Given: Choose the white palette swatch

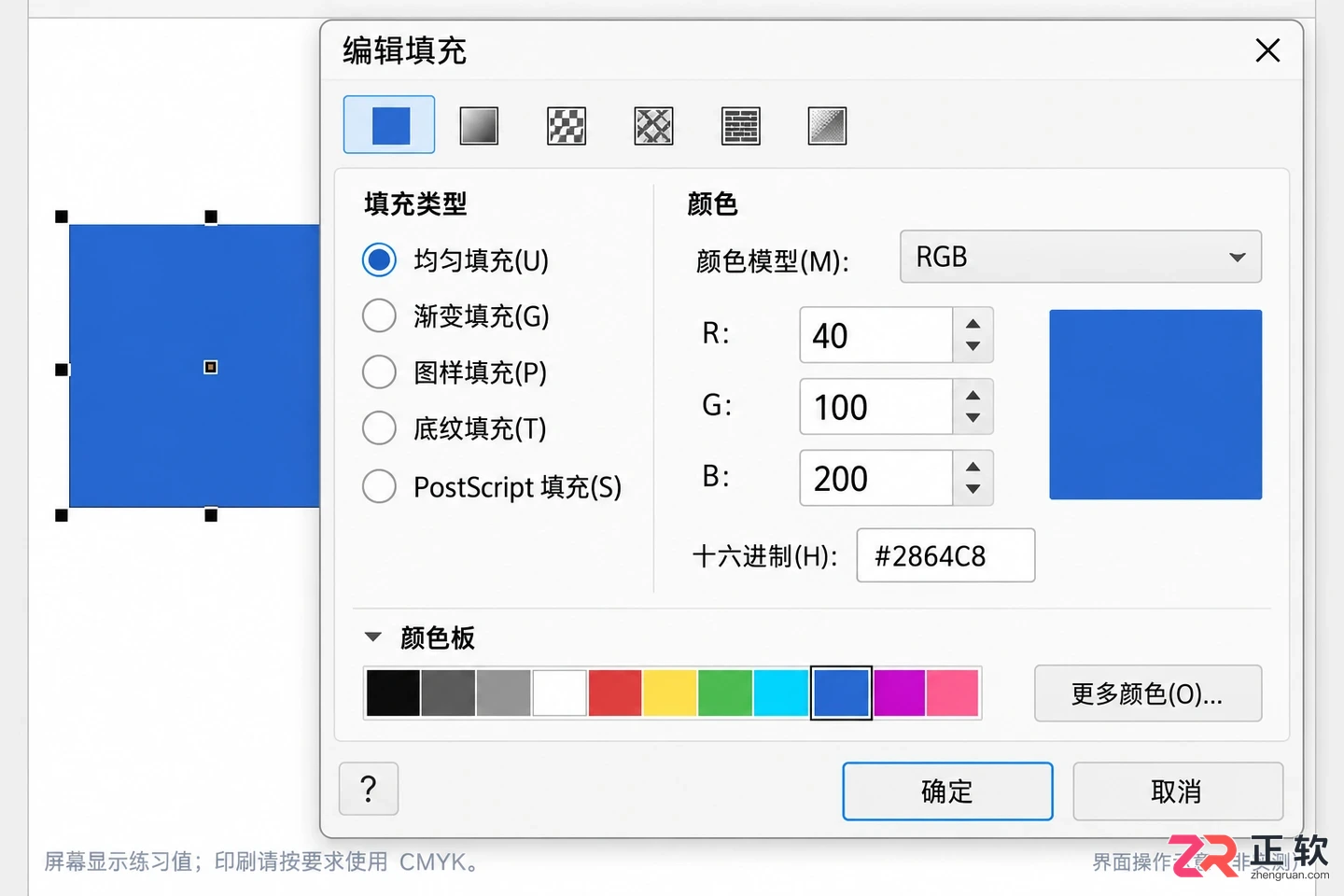Looking at the screenshot, I should pyautogui.click(x=559, y=693).
